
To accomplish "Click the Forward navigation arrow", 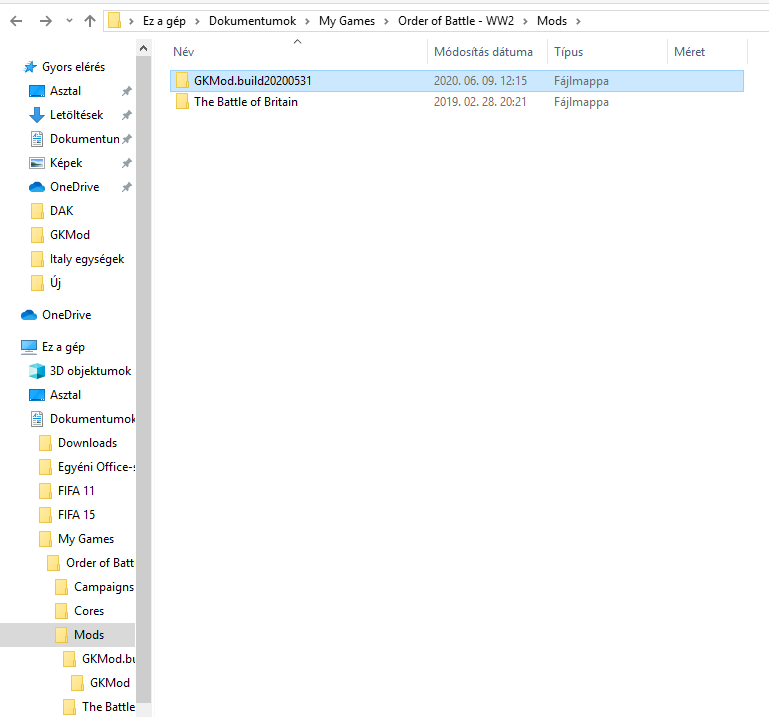I will [44, 20].
